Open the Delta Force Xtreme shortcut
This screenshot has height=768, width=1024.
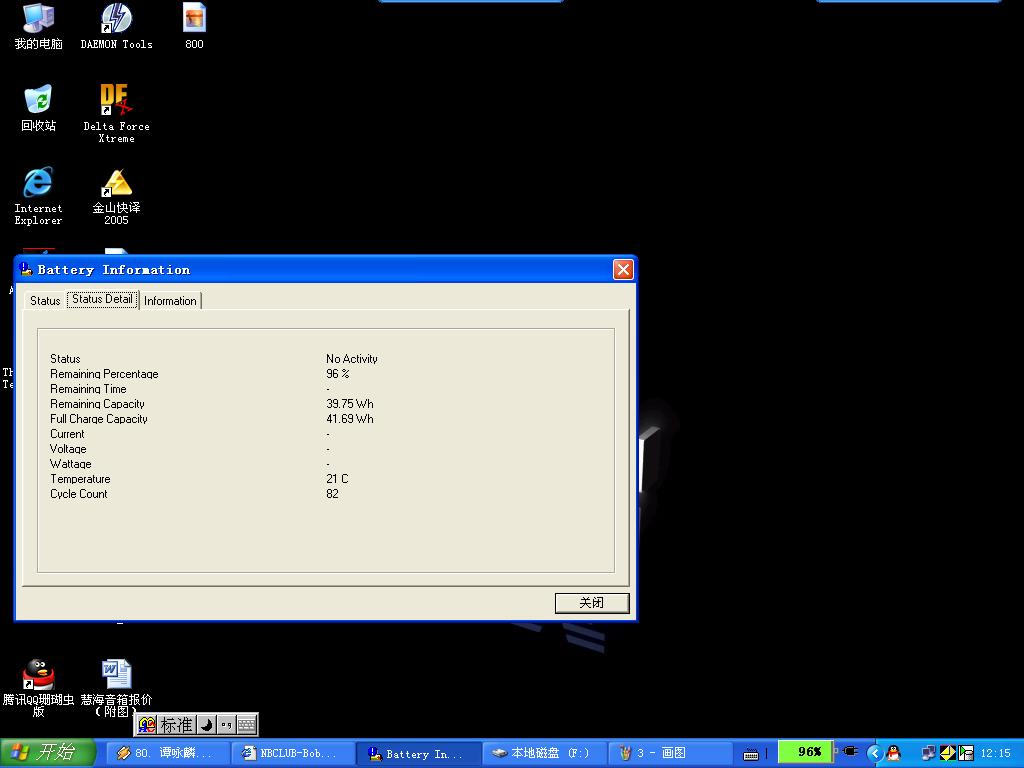tap(116, 100)
